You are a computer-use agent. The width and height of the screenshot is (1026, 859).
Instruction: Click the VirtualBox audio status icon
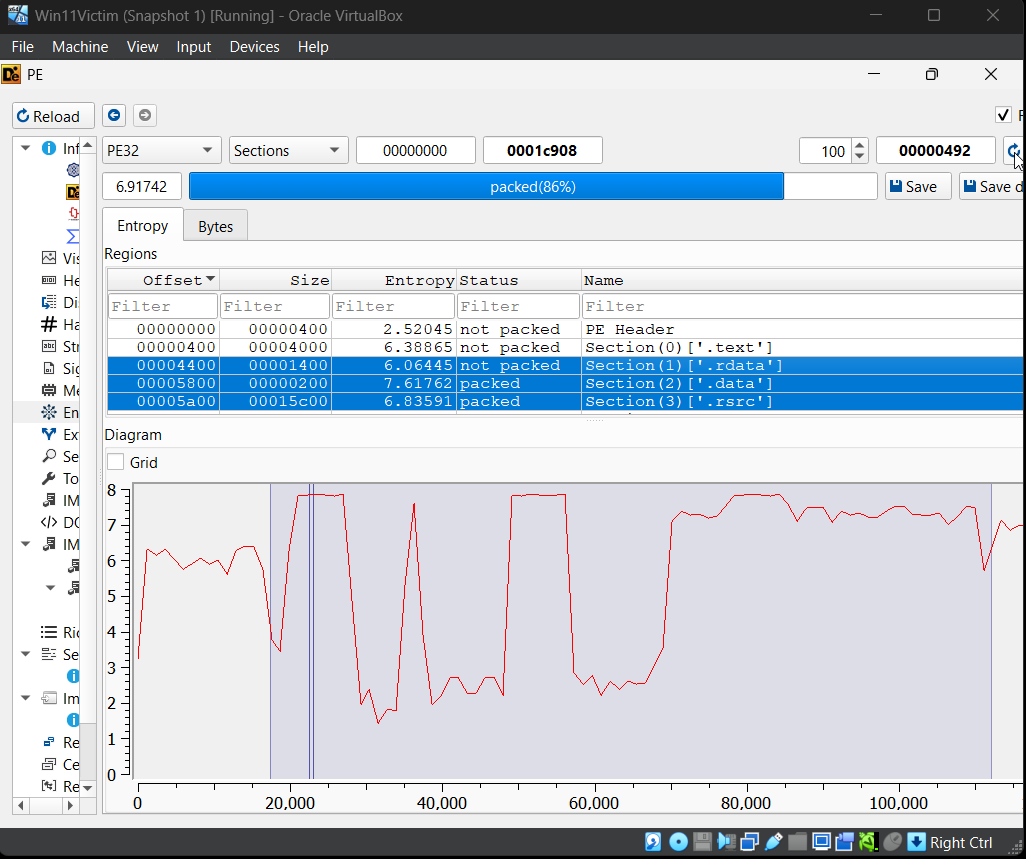coord(726,842)
